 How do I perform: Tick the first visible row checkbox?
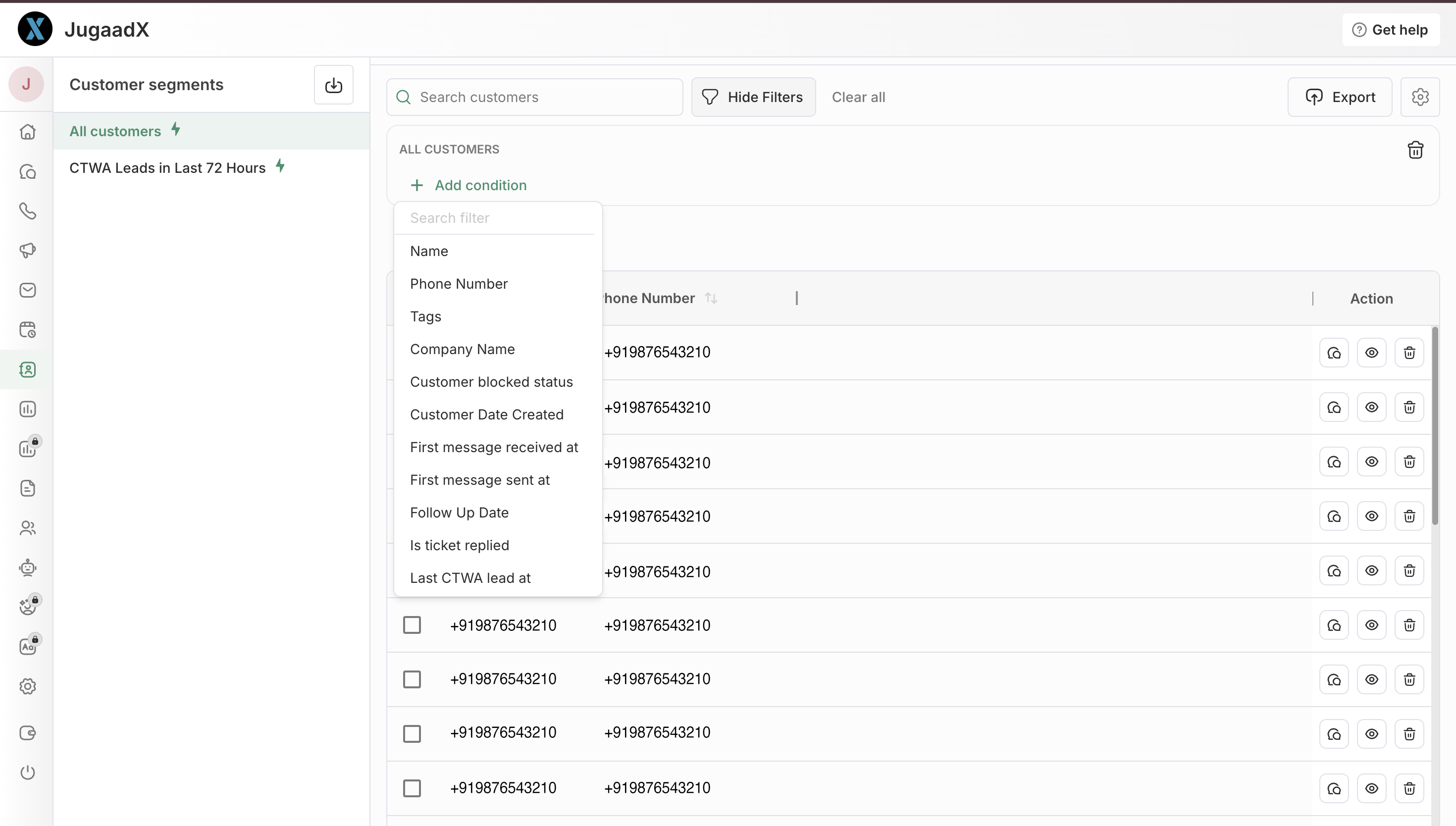(412, 625)
